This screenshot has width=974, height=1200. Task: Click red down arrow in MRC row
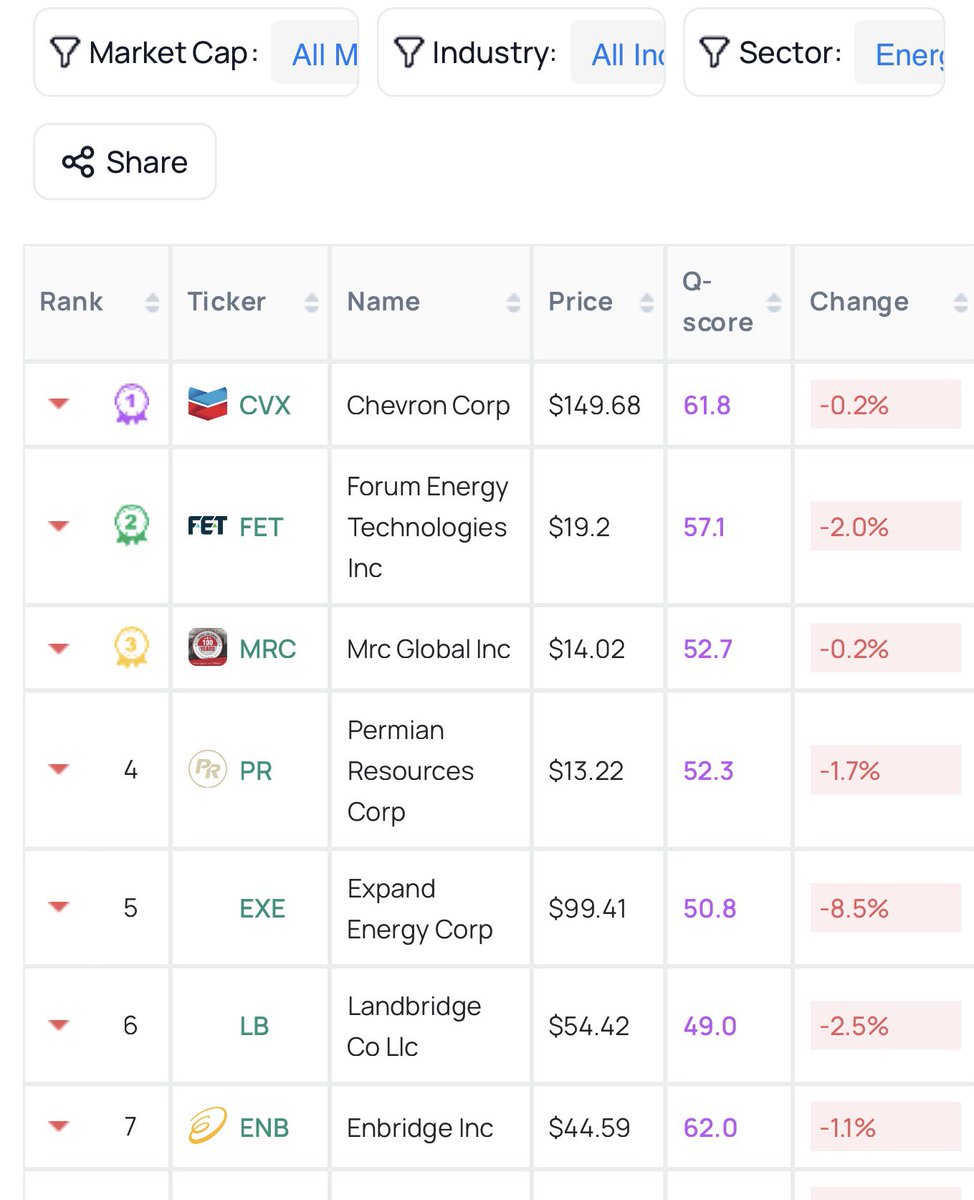59,648
